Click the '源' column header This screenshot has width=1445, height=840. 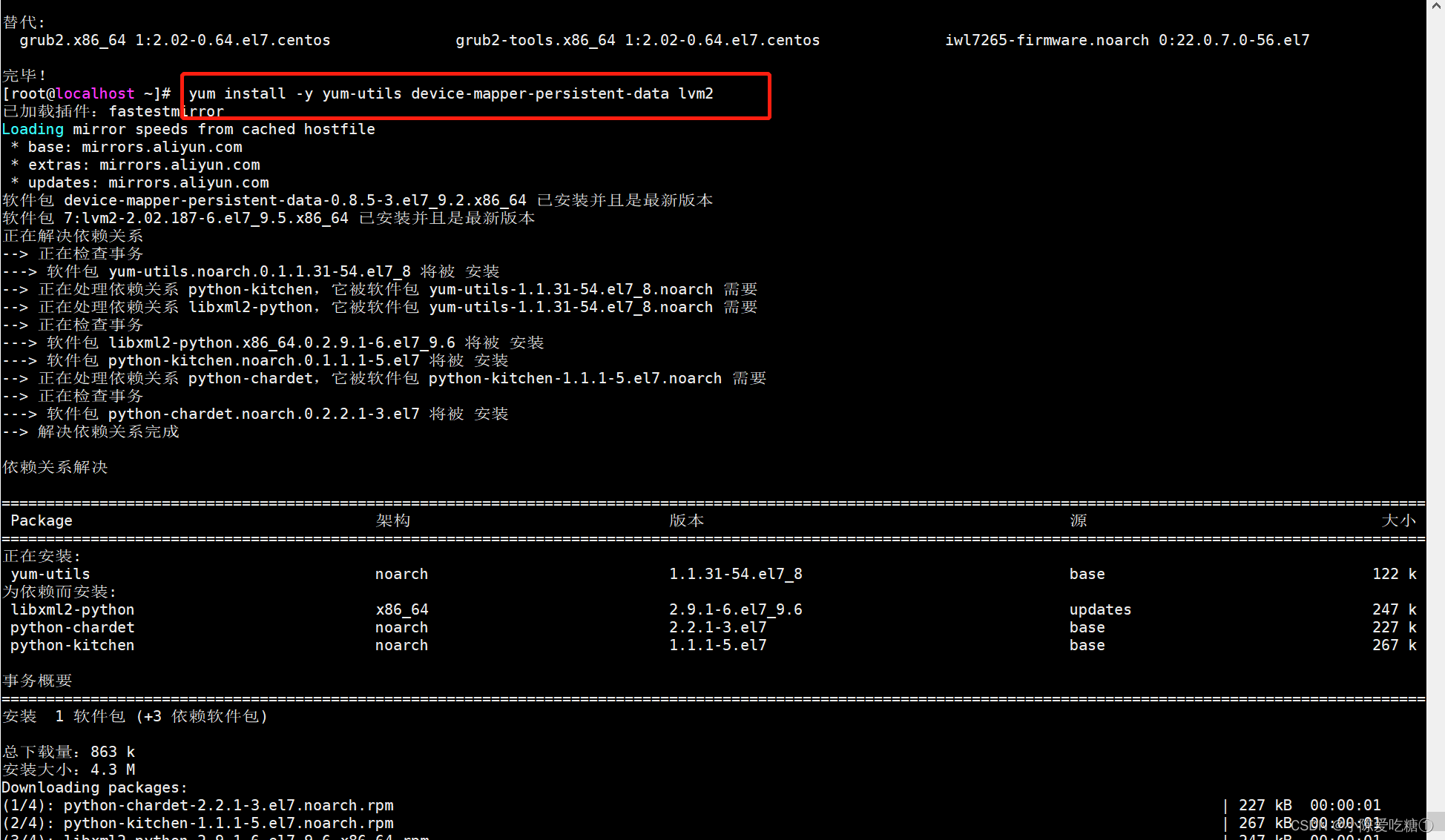tap(1078, 521)
